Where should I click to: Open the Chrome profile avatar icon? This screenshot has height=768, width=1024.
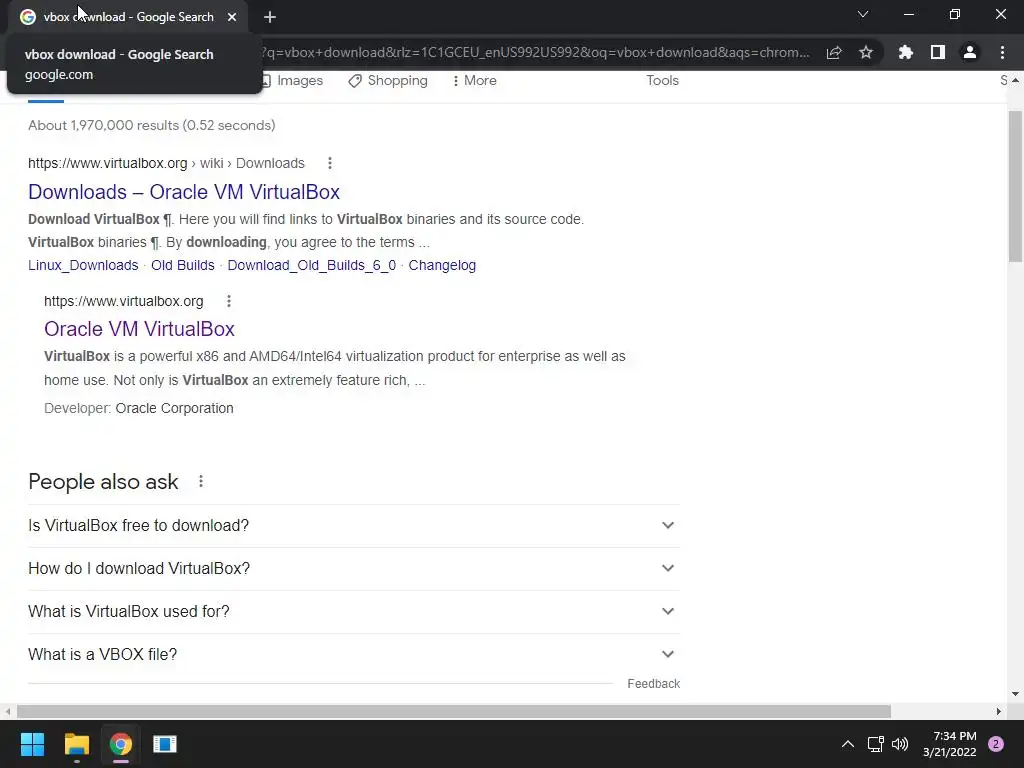tap(970, 52)
